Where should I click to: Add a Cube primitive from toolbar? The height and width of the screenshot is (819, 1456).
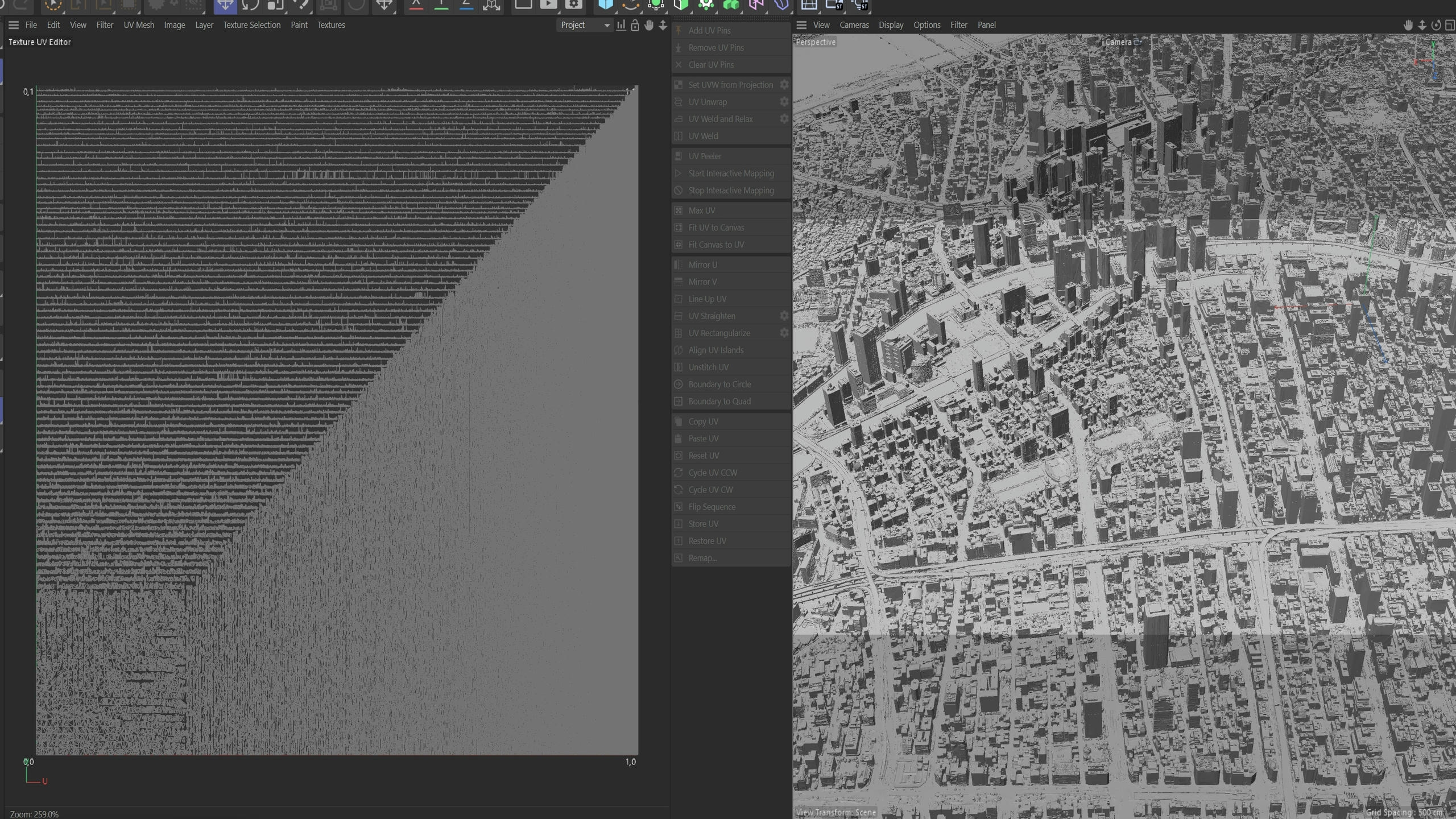606,5
